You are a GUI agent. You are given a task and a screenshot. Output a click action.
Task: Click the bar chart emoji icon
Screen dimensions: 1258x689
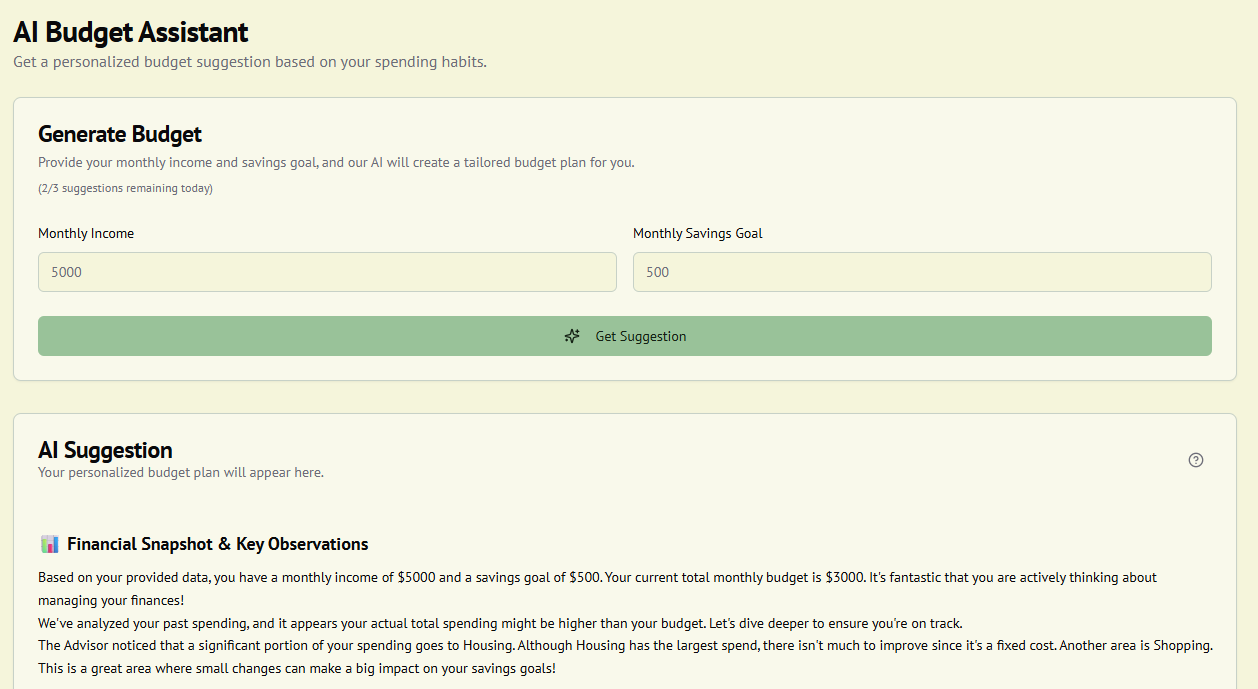(x=50, y=544)
